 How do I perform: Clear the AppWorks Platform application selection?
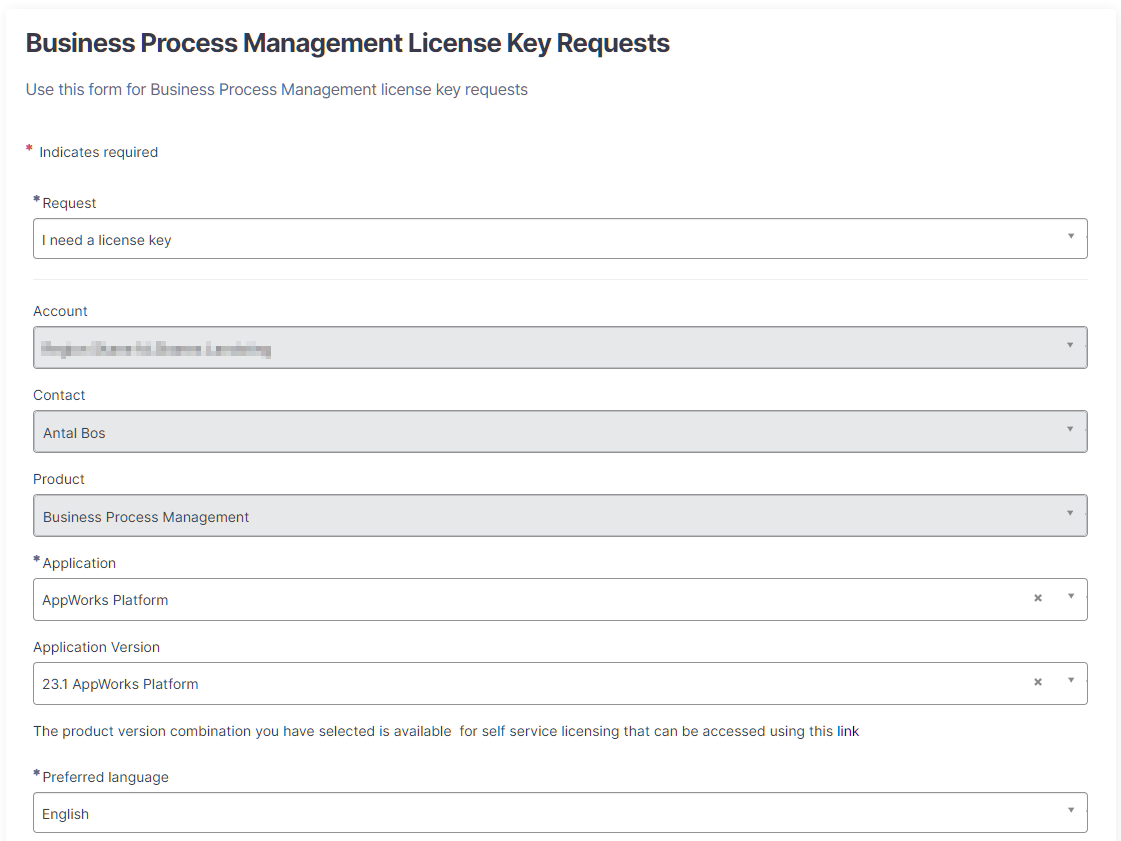click(x=1037, y=598)
